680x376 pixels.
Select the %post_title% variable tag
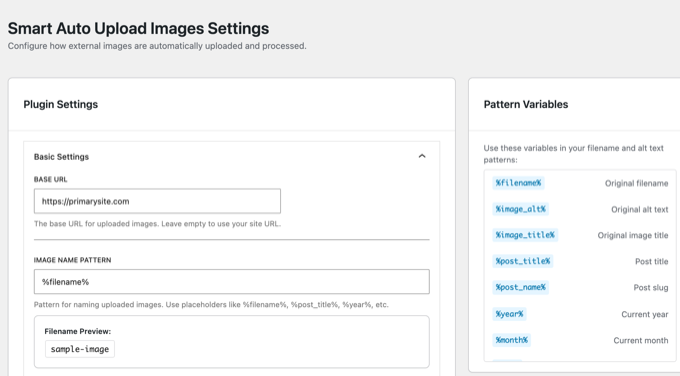click(523, 261)
